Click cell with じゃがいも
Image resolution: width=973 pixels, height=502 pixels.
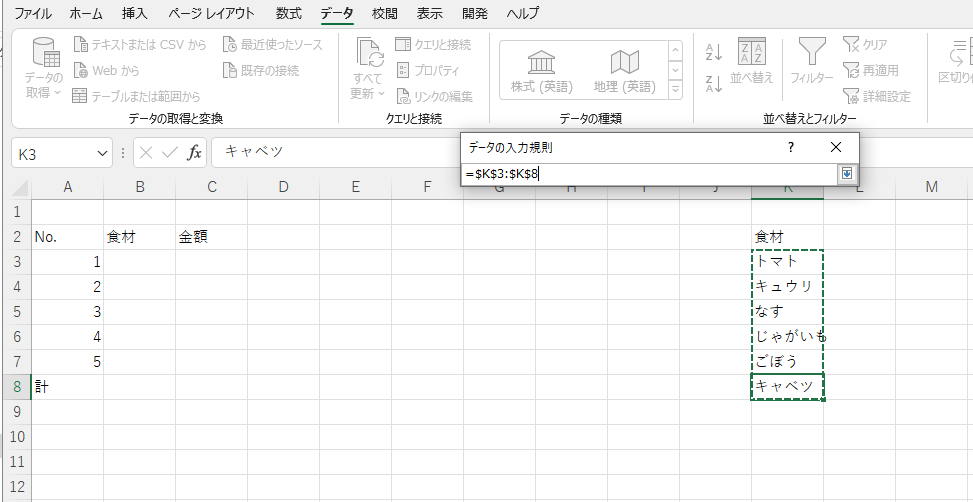click(787, 336)
